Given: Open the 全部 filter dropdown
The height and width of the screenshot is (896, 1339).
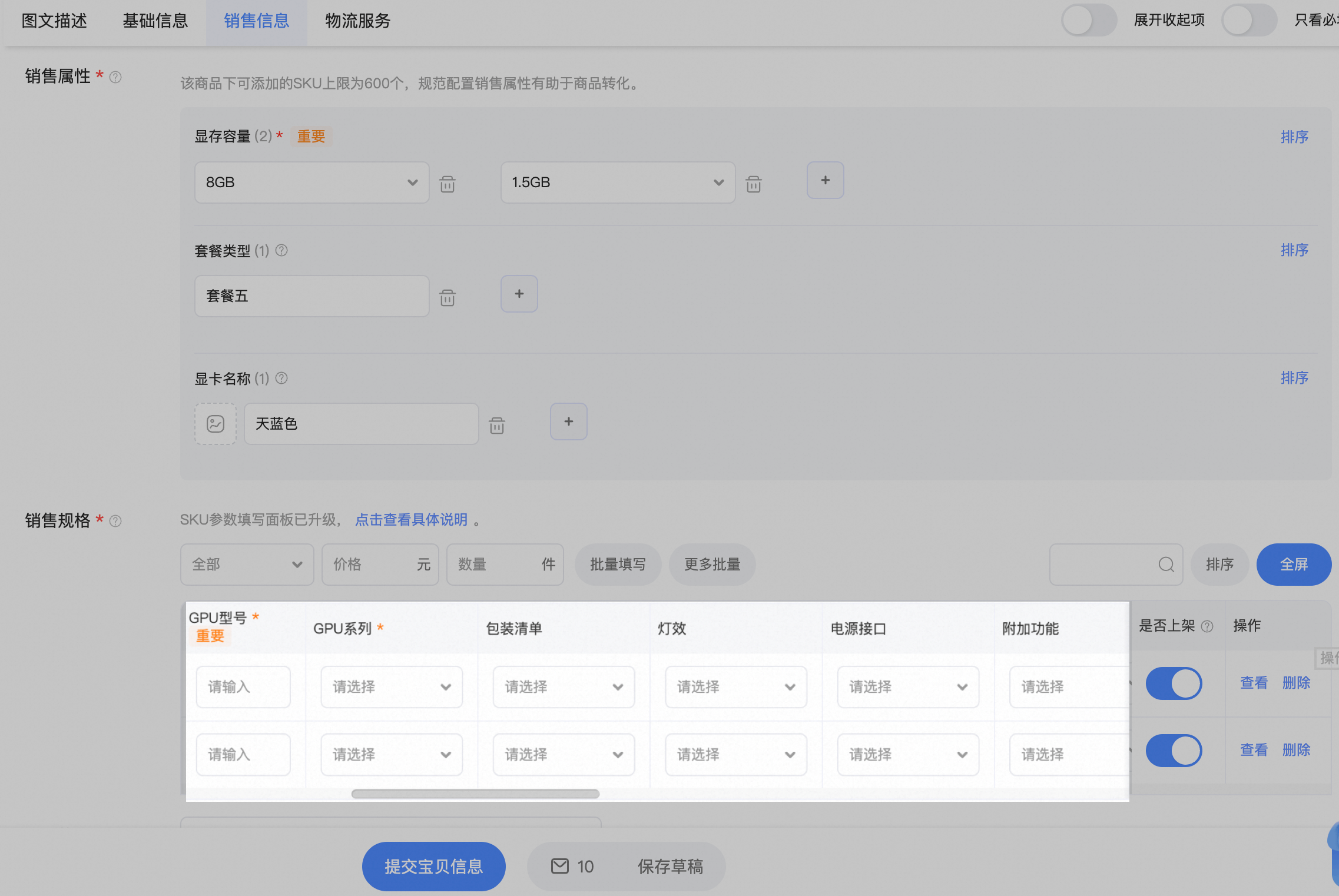Looking at the screenshot, I should (x=247, y=565).
